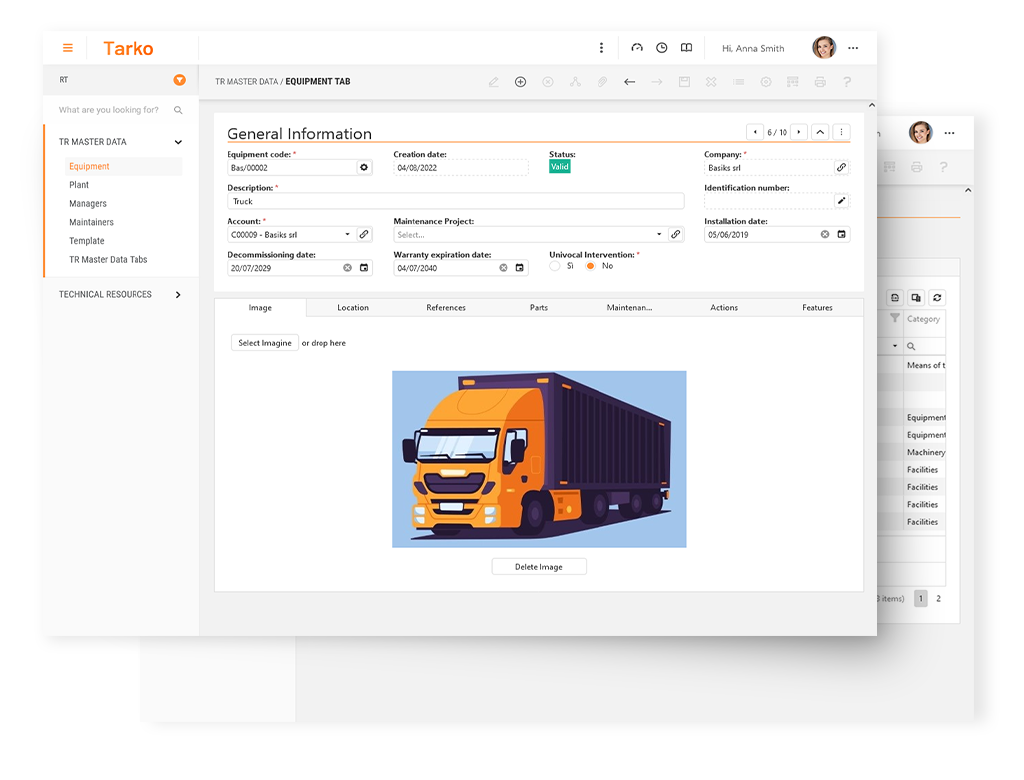Viewport: 1024px width, 780px height.
Task: Click the link icon beside Company field
Action: pyautogui.click(x=841, y=168)
